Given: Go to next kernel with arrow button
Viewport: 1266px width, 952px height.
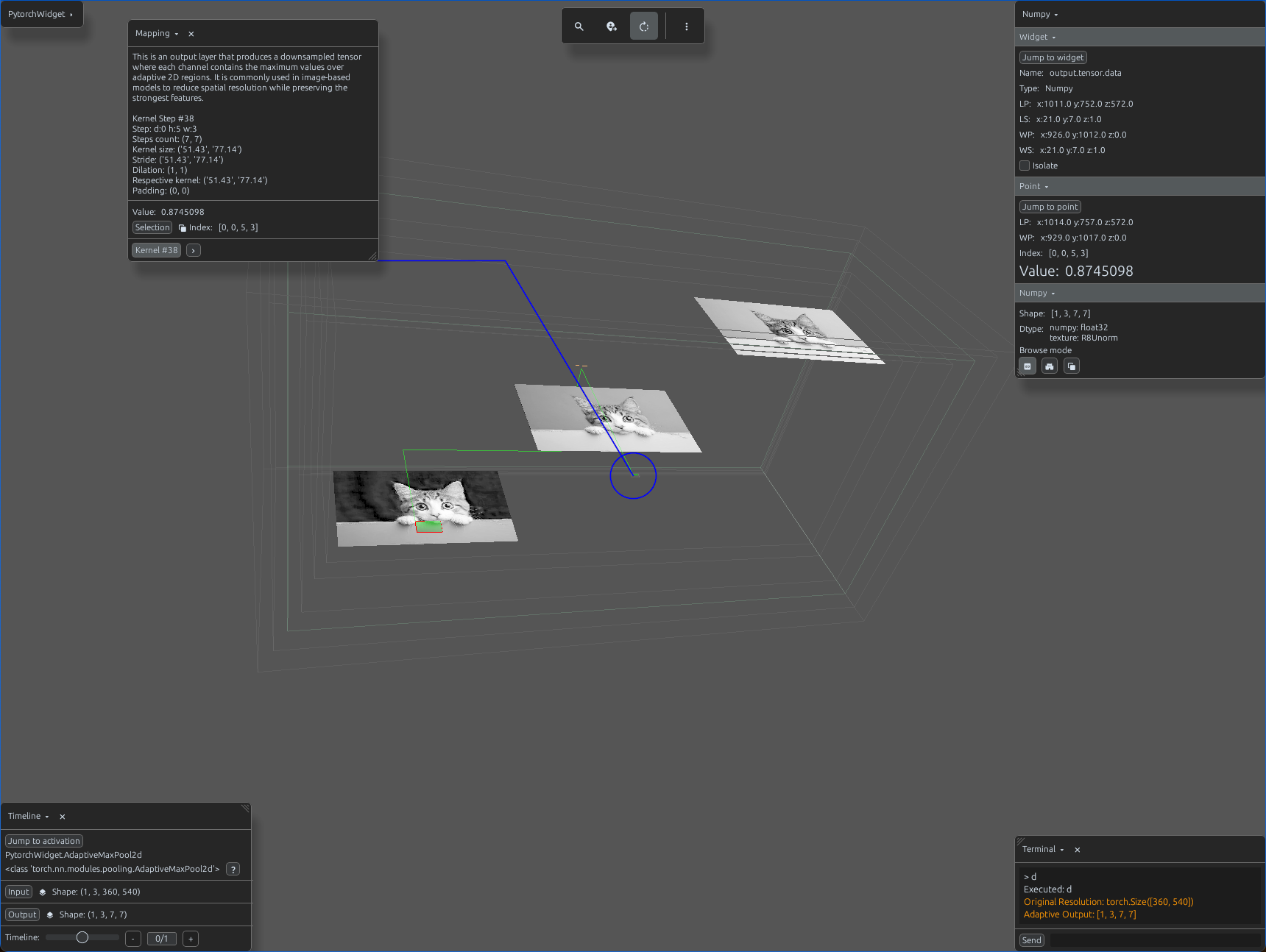Looking at the screenshot, I should [194, 250].
